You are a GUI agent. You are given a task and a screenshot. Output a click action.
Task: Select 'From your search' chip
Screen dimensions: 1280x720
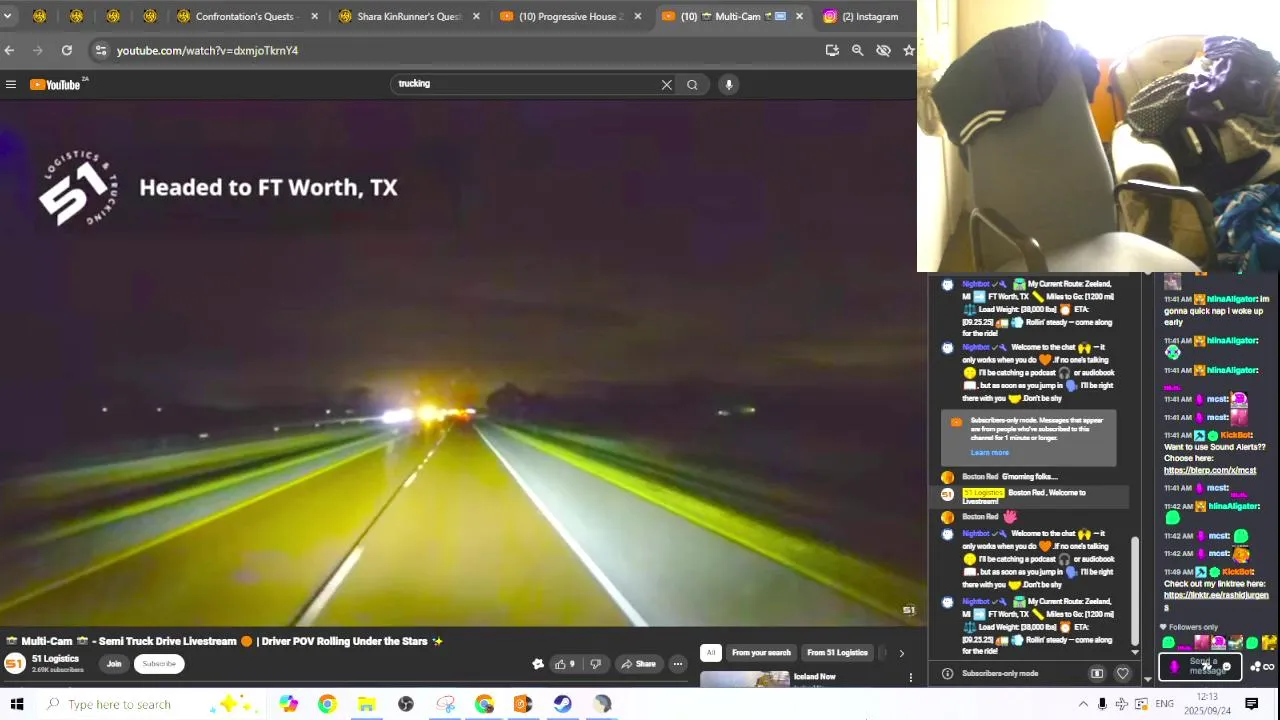click(761, 653)
